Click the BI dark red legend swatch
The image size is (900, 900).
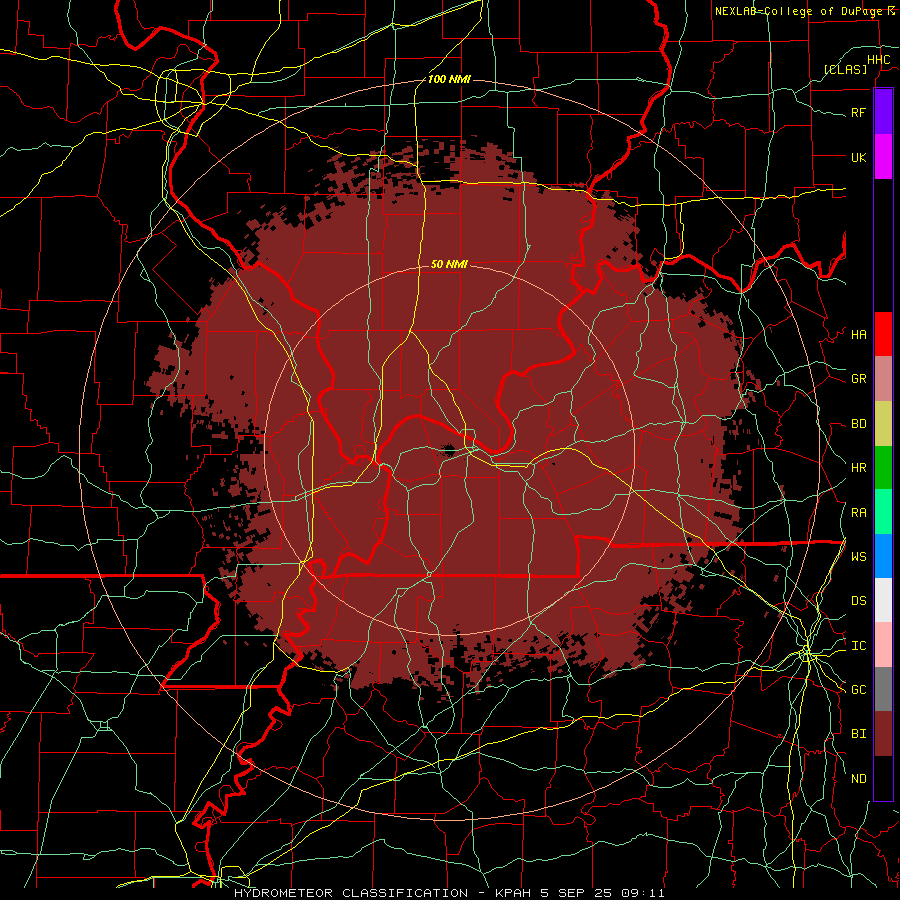tap(883, 734)
